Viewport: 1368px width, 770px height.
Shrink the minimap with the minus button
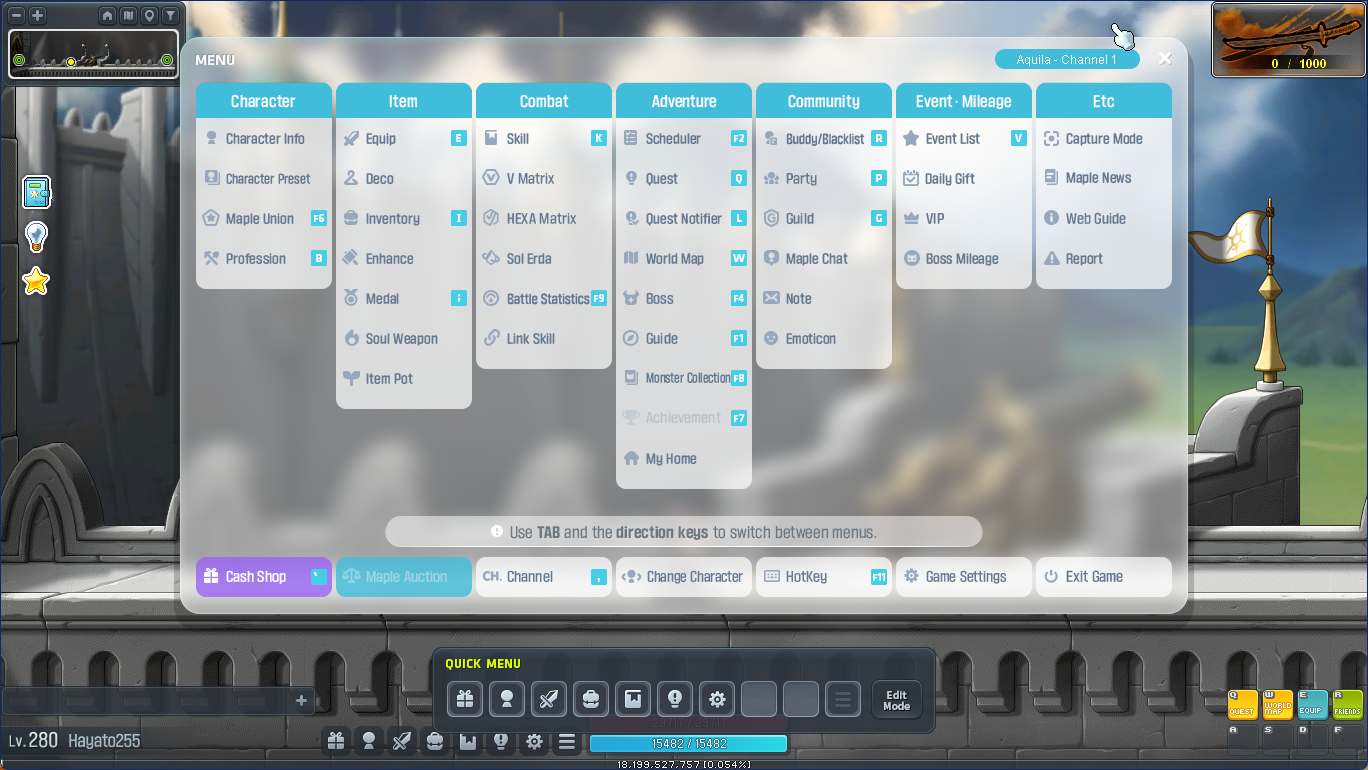point(17,16)
